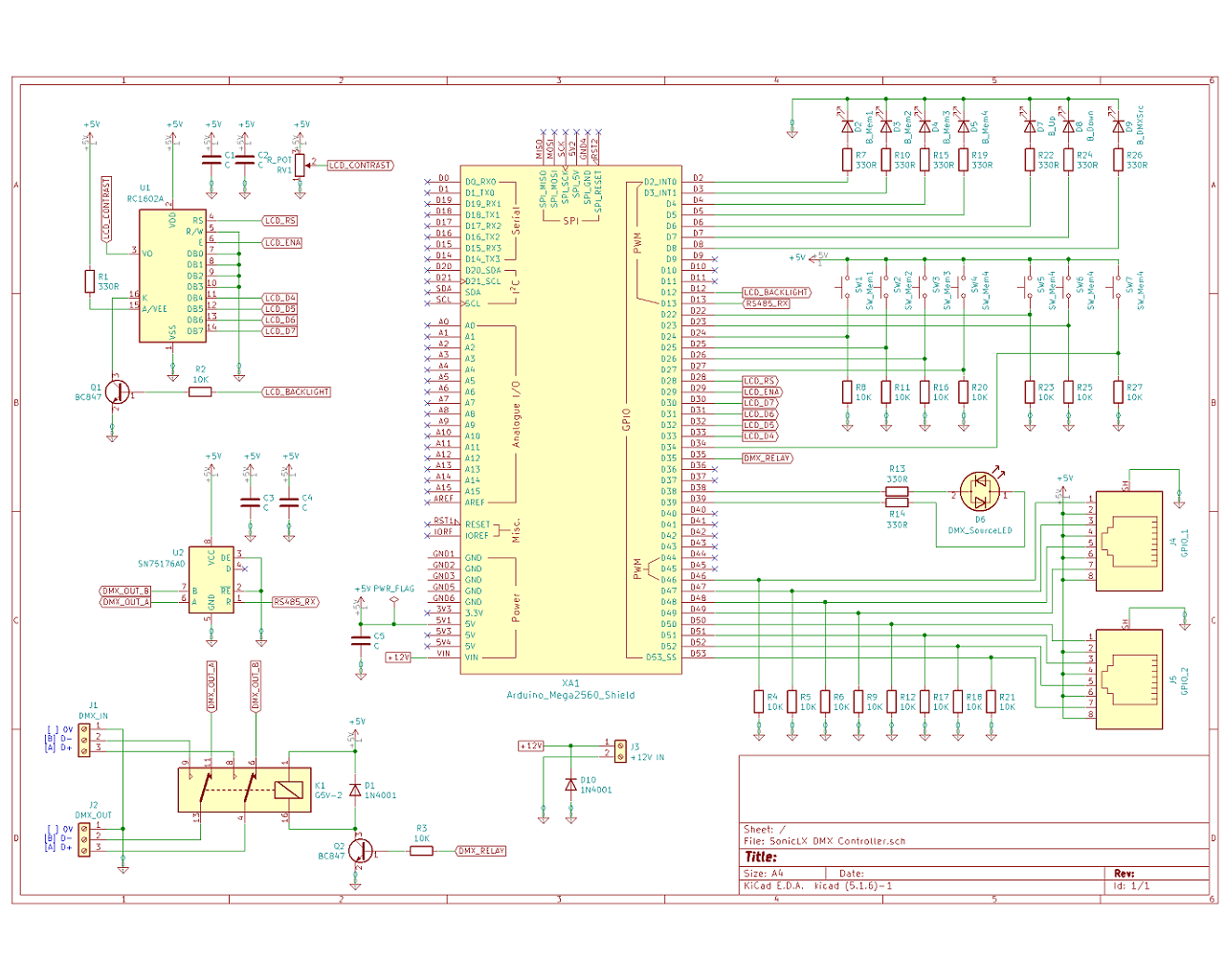This screenshot has width=1225, height=980.
Task: Toggle pushbutton switch SW1 SW_Mem1
Action: point(847,287)
